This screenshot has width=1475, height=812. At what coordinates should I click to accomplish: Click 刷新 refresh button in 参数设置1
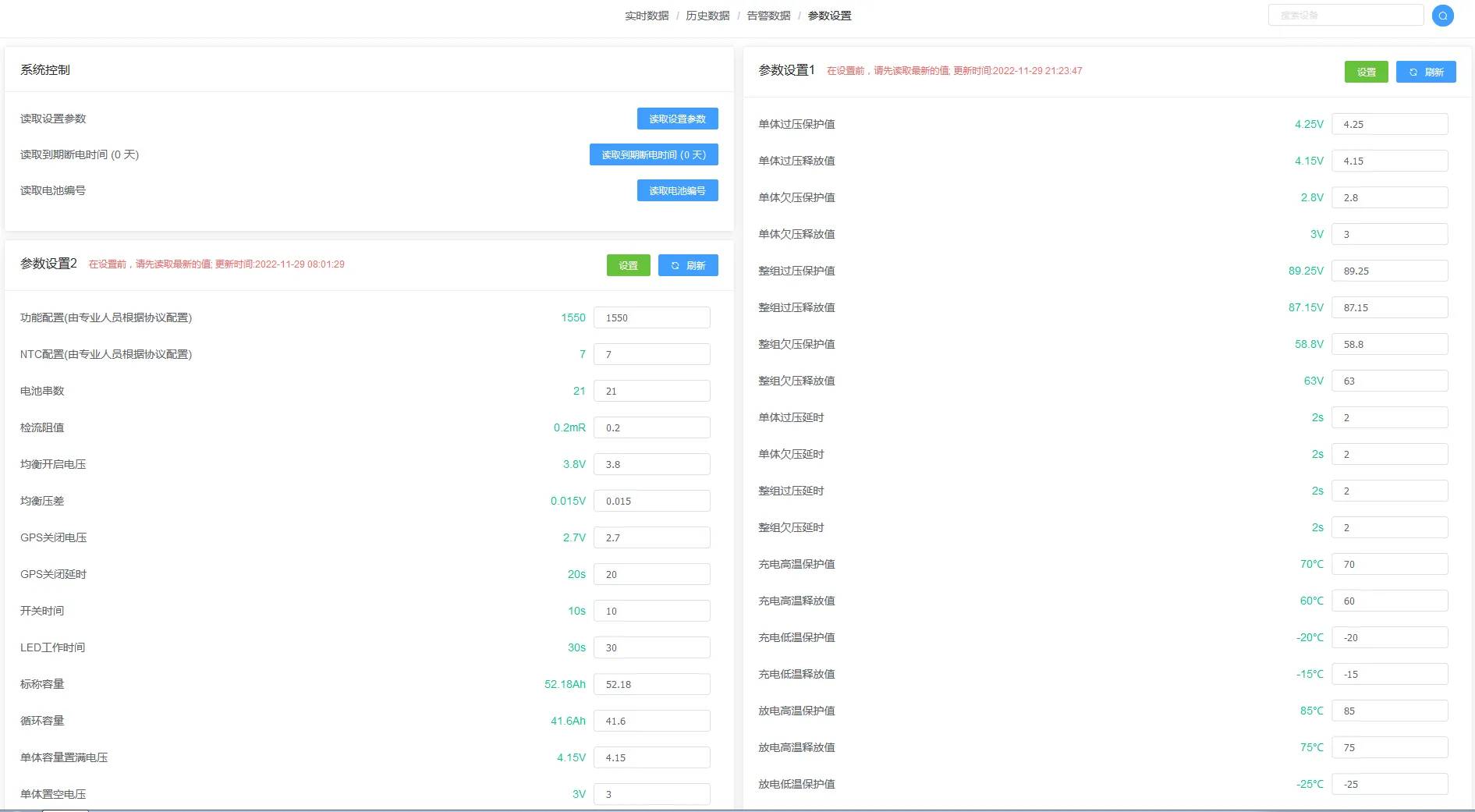(x=1425, y=72)
